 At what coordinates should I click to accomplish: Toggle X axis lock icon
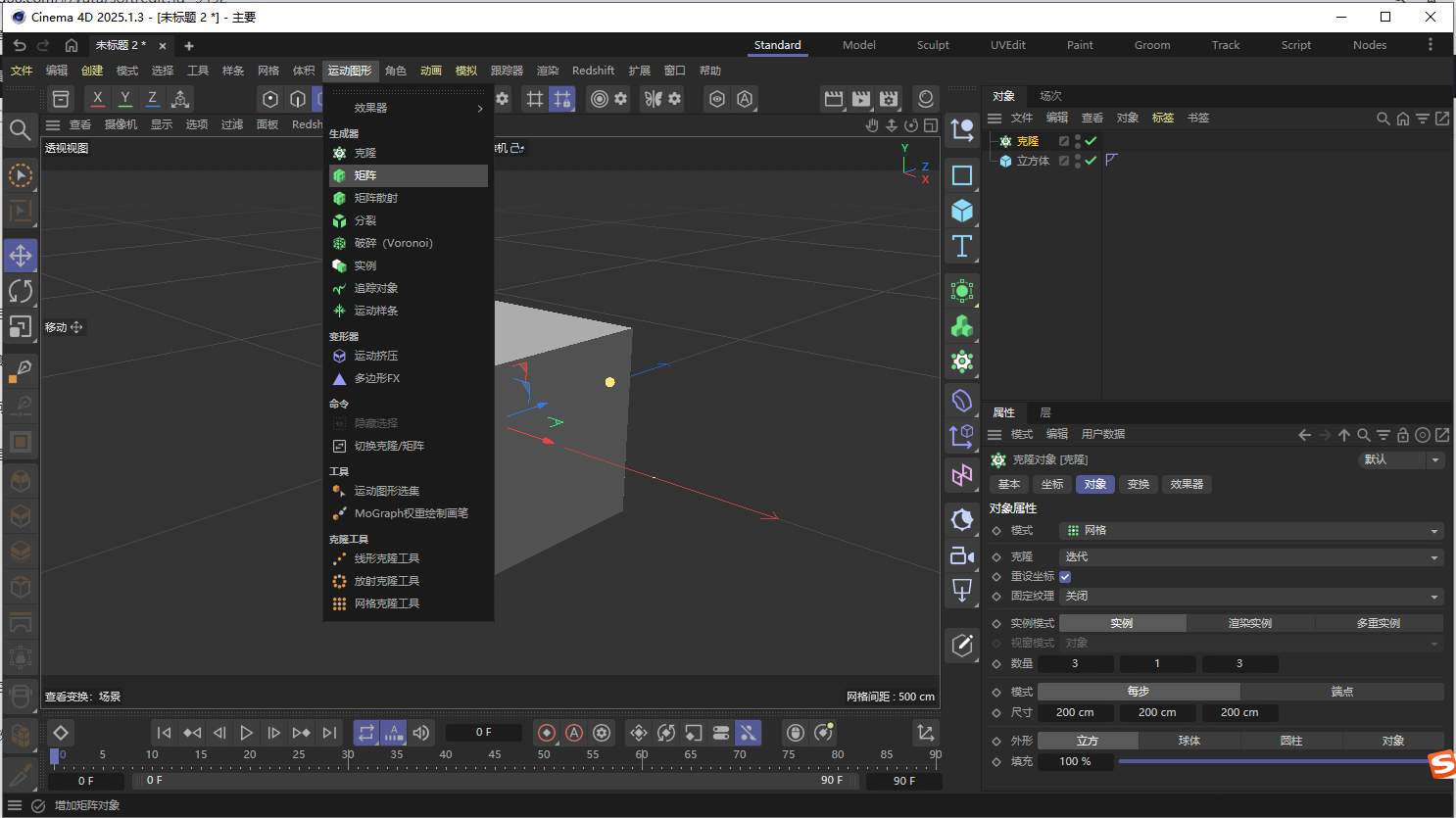pyautogui.click(x=97, y=98)
